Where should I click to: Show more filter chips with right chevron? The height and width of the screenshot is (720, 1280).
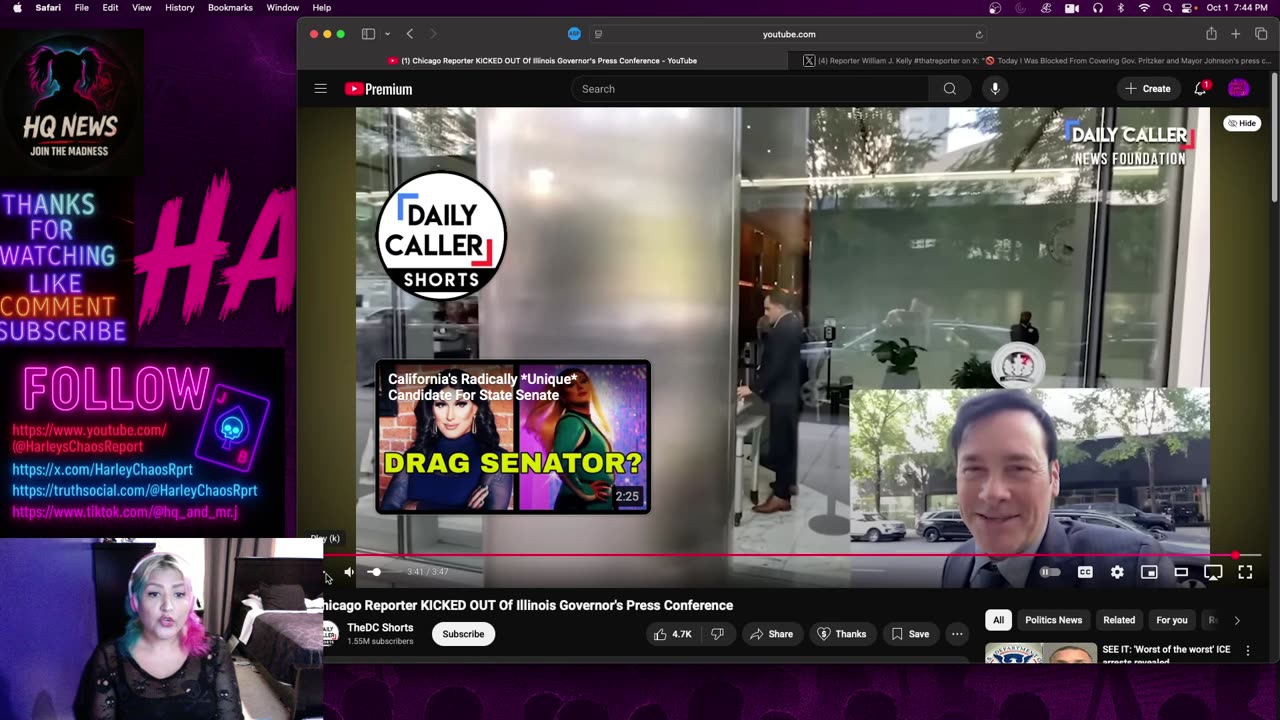1237,620
